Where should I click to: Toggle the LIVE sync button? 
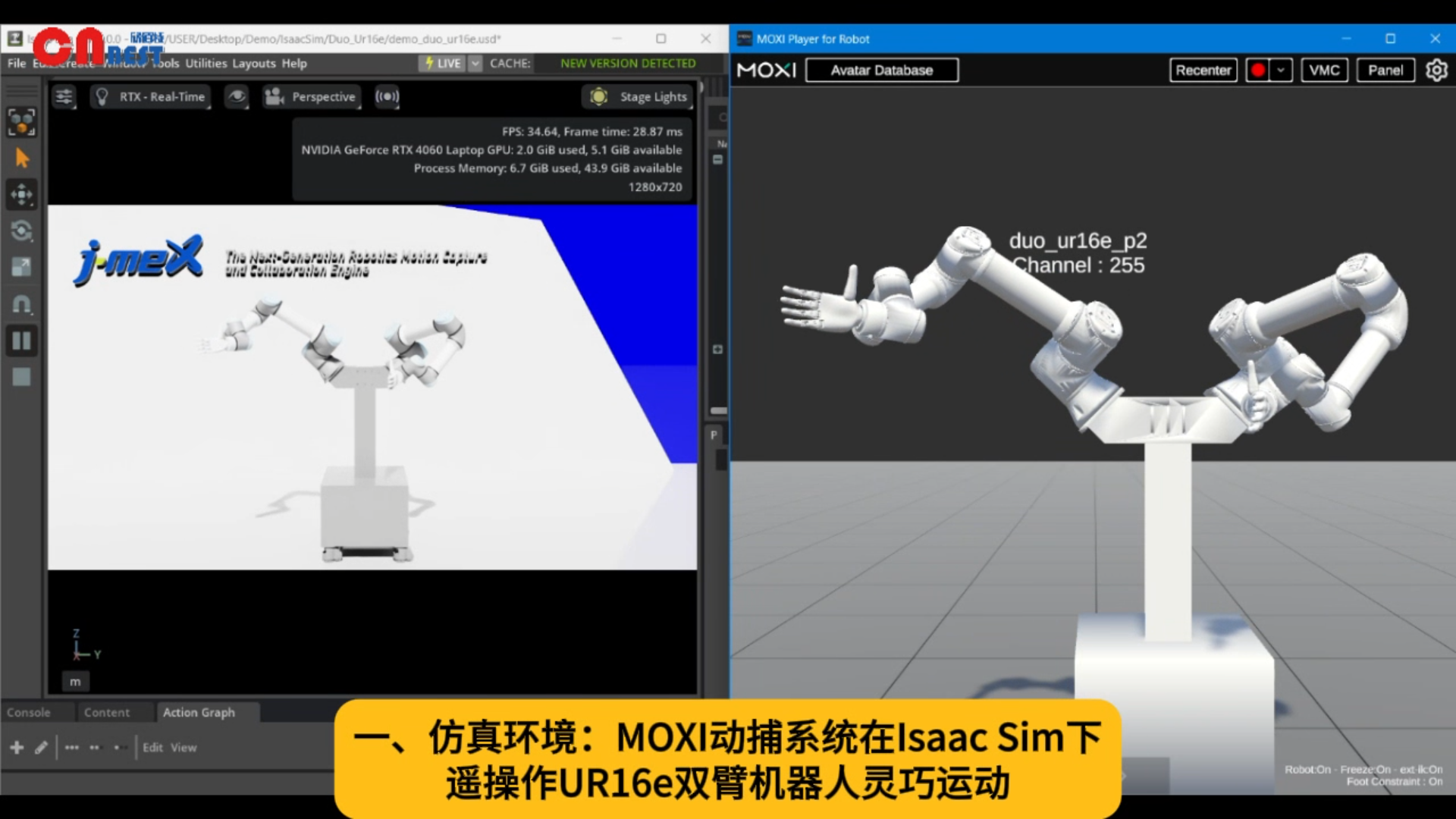[x=443, y=63]
